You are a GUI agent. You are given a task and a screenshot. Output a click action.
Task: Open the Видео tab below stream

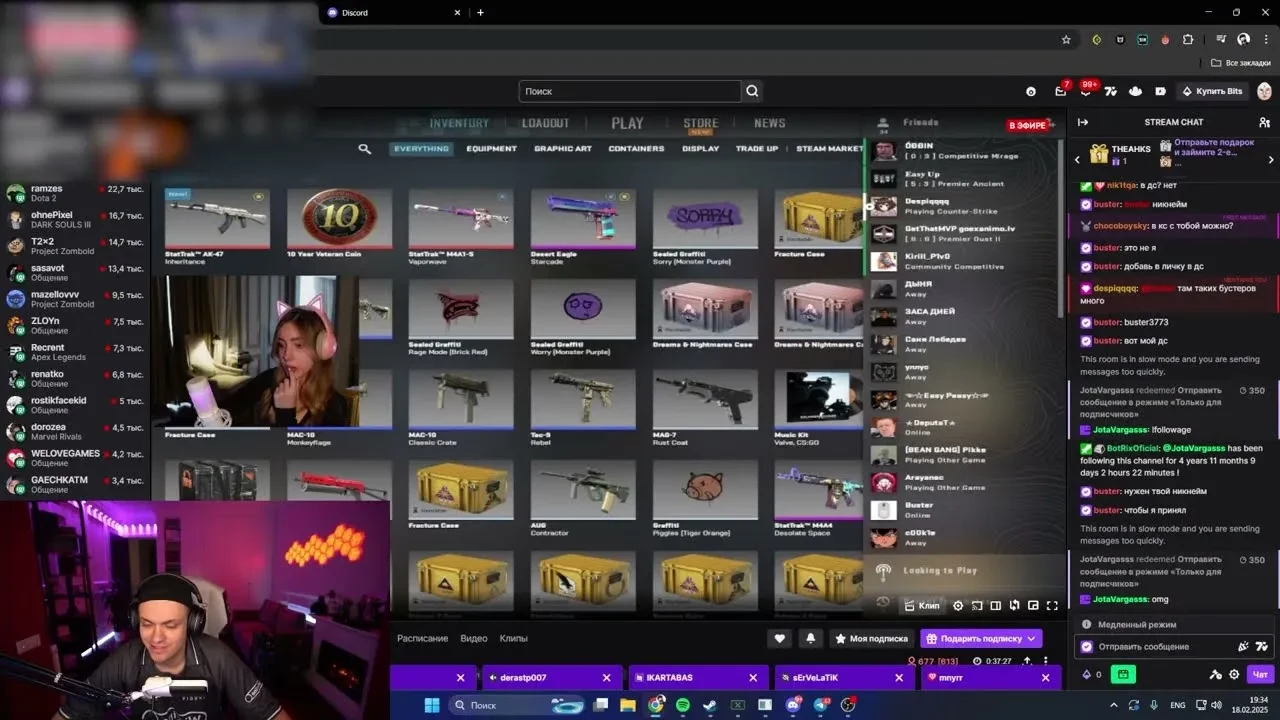click(x=473, y=638)
